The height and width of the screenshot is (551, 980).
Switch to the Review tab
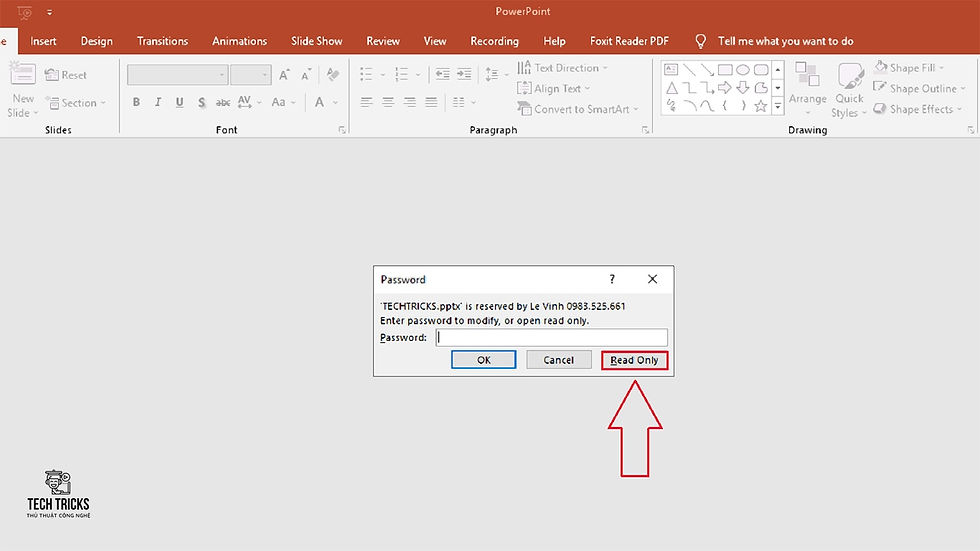(383, 41)
